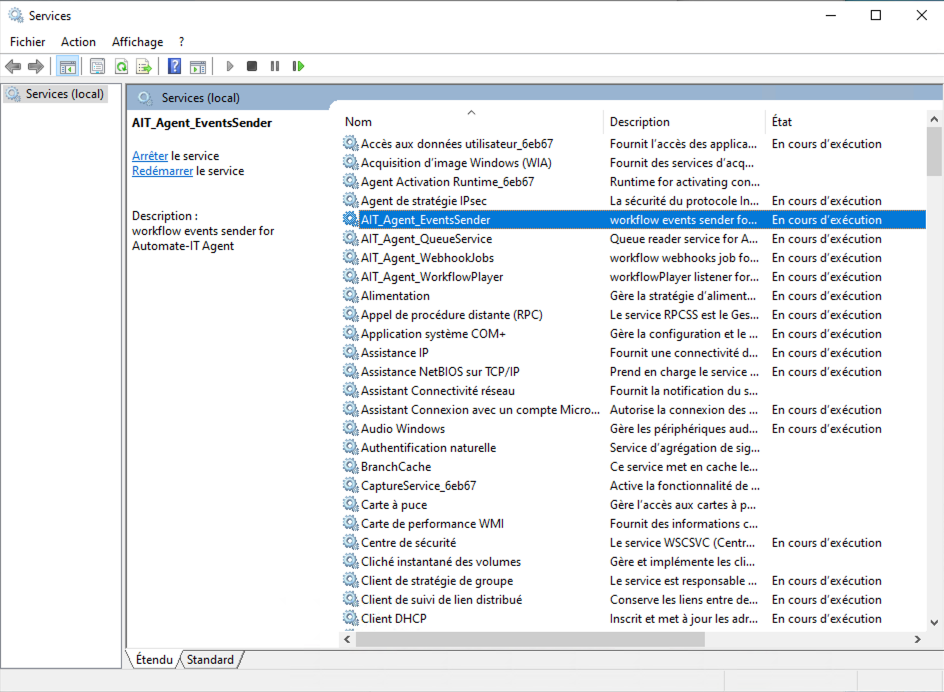Select Assistant Connectivité réseau service
Screen dimensions: 944x692
point(438,391)
